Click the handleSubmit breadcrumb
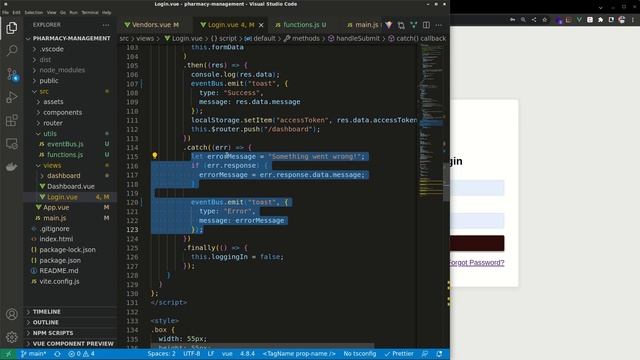This screenshot has width=640, height=360. click(x=354, y=38)
